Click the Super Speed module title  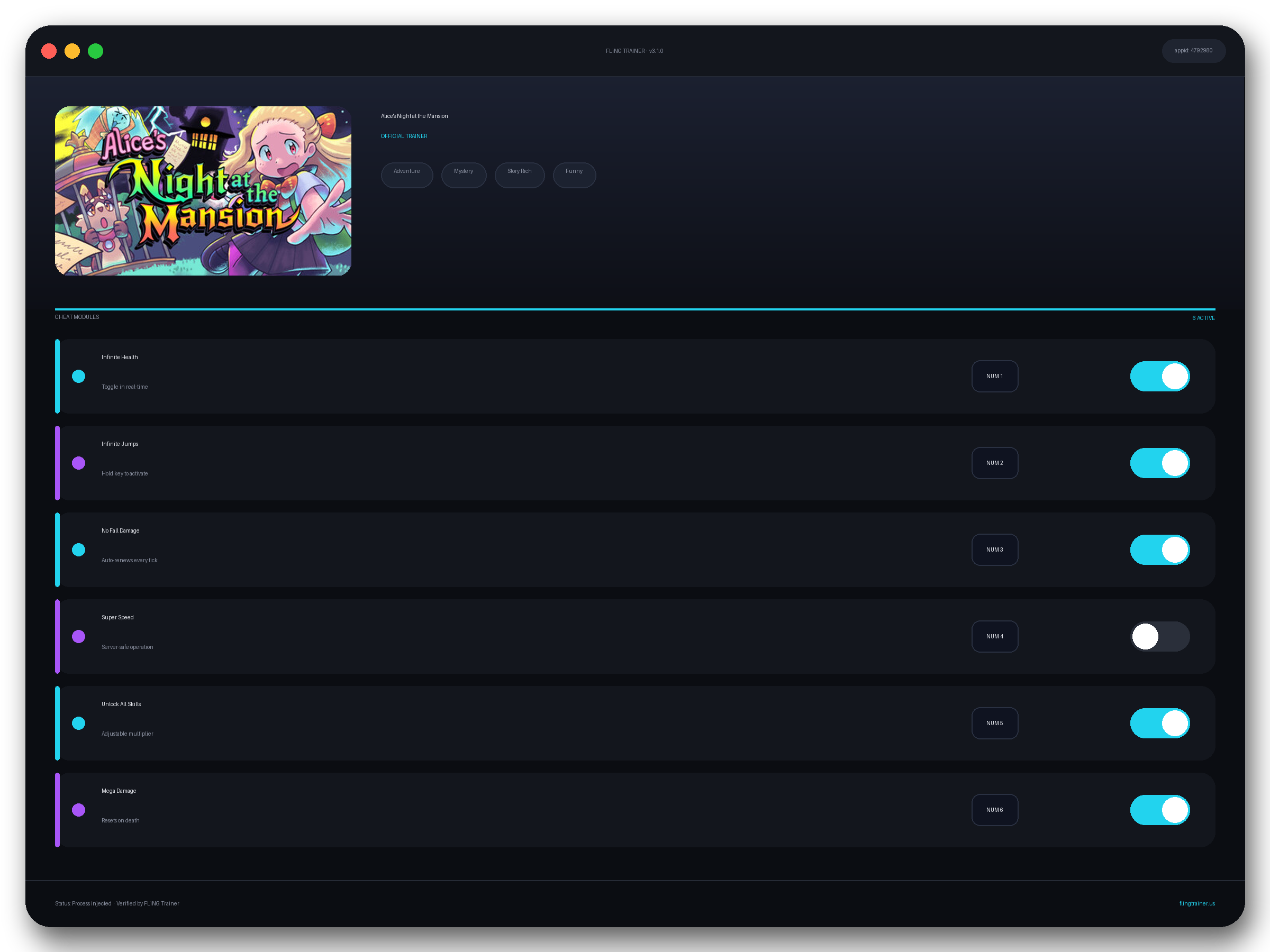click(117, 617)
